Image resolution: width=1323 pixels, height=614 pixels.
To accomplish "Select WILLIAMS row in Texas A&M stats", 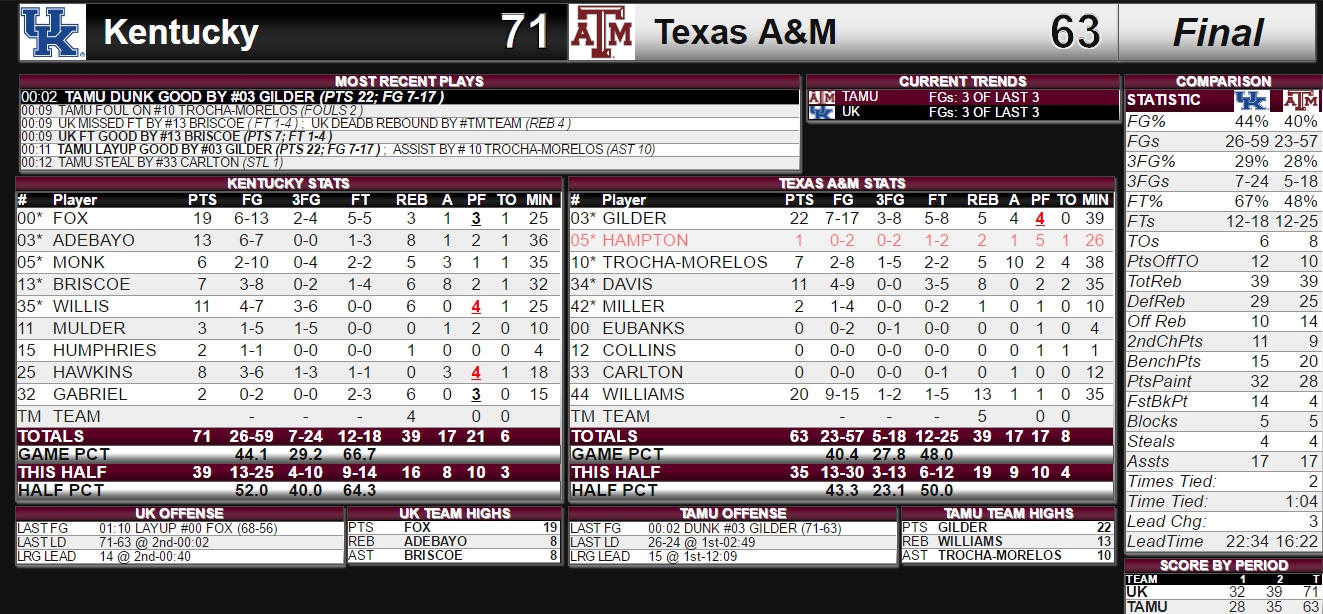I will click(841, 394).
